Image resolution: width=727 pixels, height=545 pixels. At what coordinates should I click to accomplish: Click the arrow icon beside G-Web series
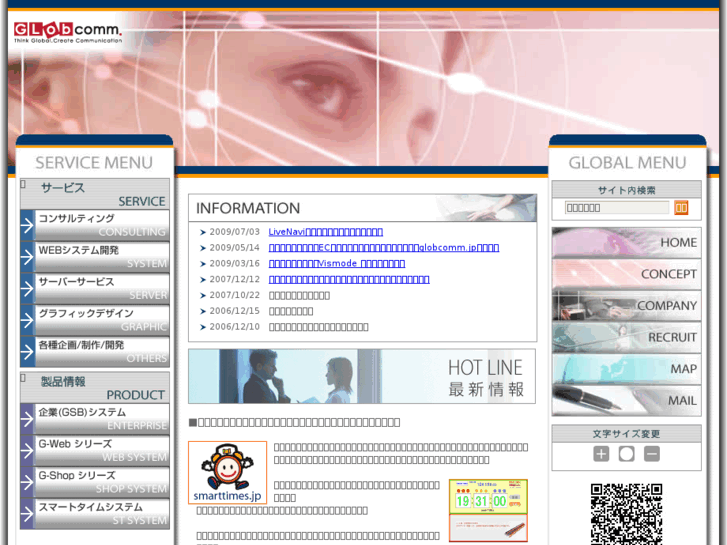[27, 450]
